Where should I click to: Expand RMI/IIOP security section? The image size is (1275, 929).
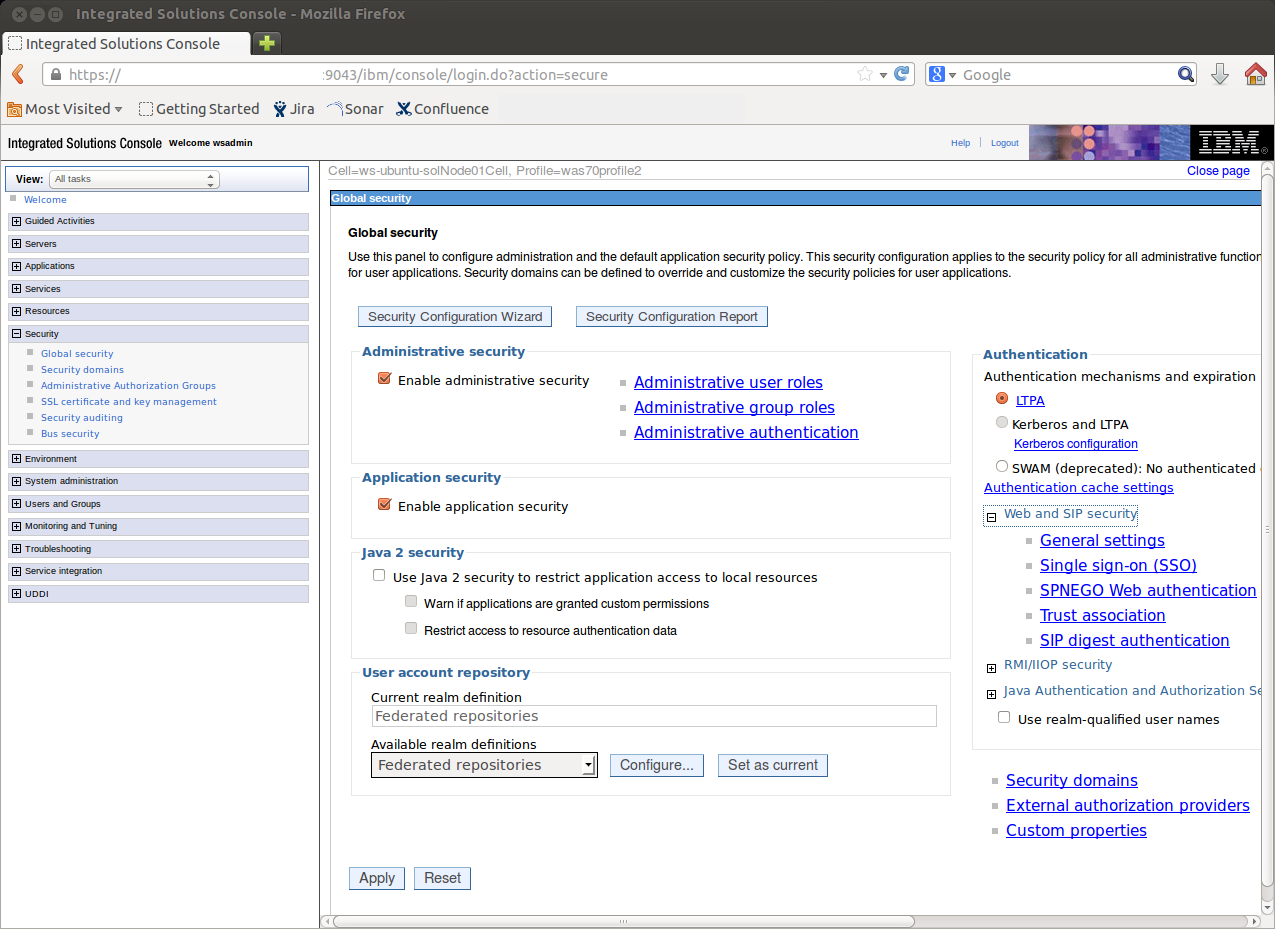point(991,668)
